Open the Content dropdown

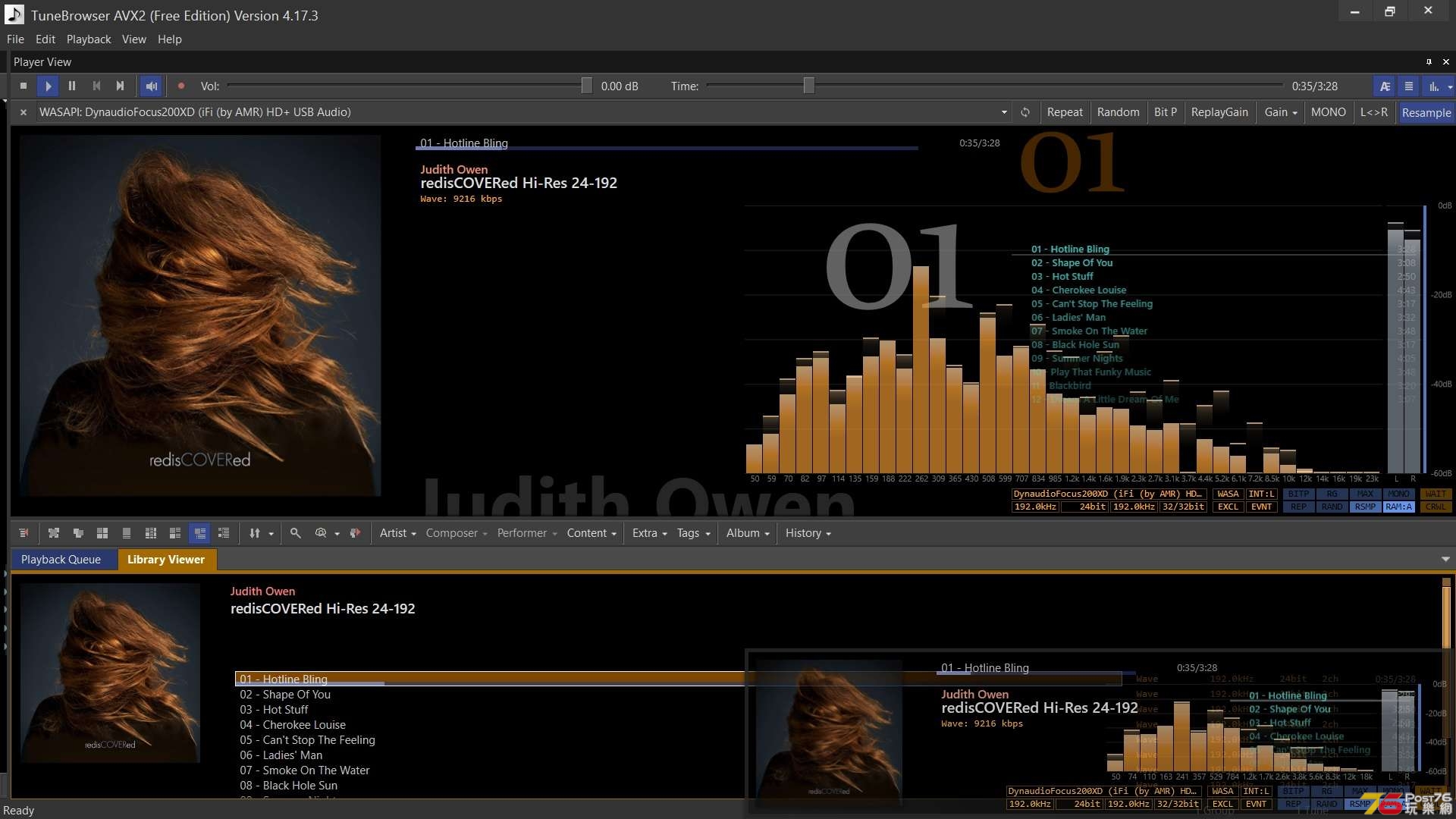pyautogui.click(x=592, y=533)
